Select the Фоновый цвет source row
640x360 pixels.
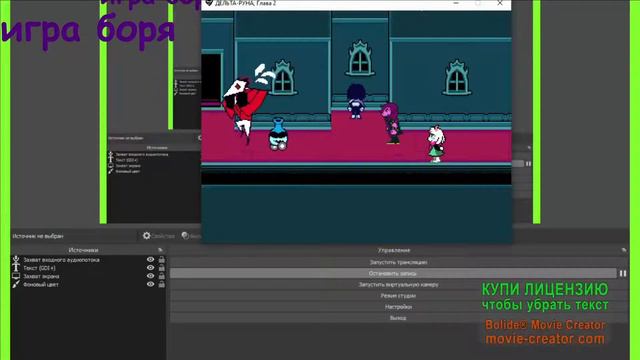pos(89,284)
